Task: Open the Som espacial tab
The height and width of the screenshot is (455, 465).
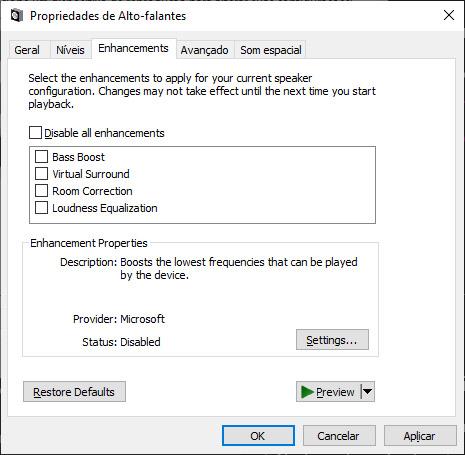Action: click(x=271, y=50)
